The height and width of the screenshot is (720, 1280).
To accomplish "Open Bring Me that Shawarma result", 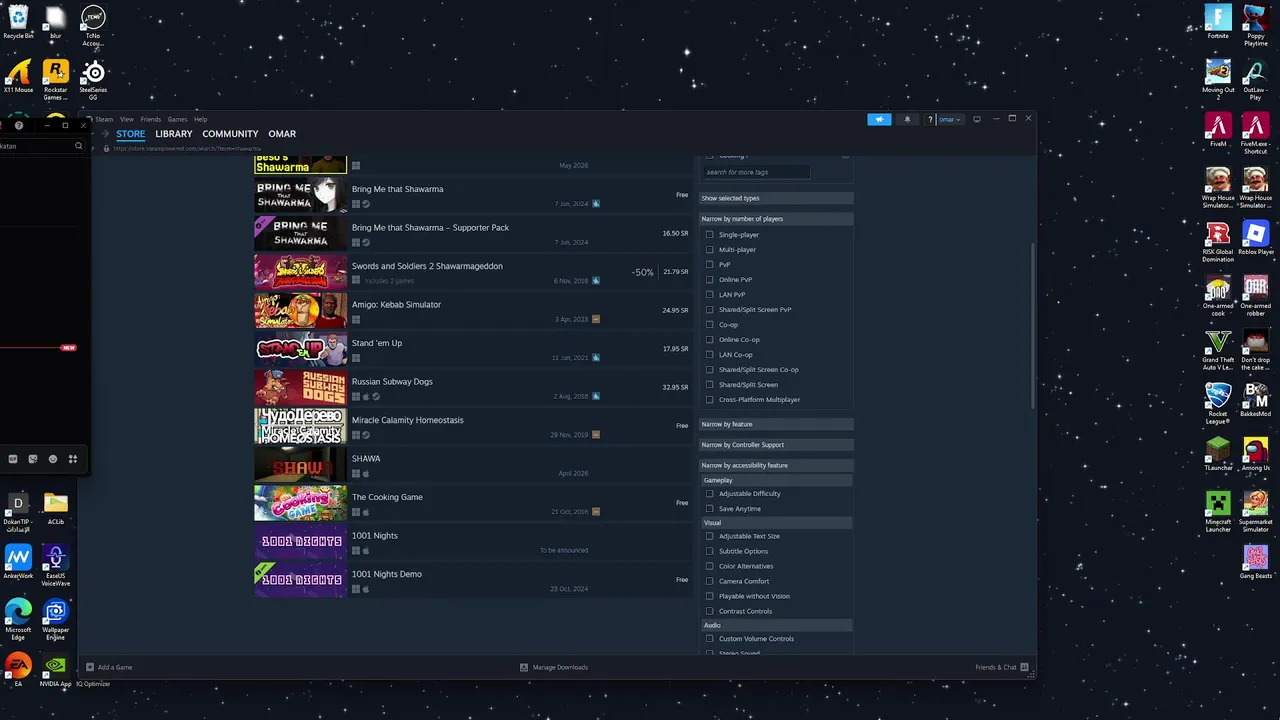I will [472, 196].
